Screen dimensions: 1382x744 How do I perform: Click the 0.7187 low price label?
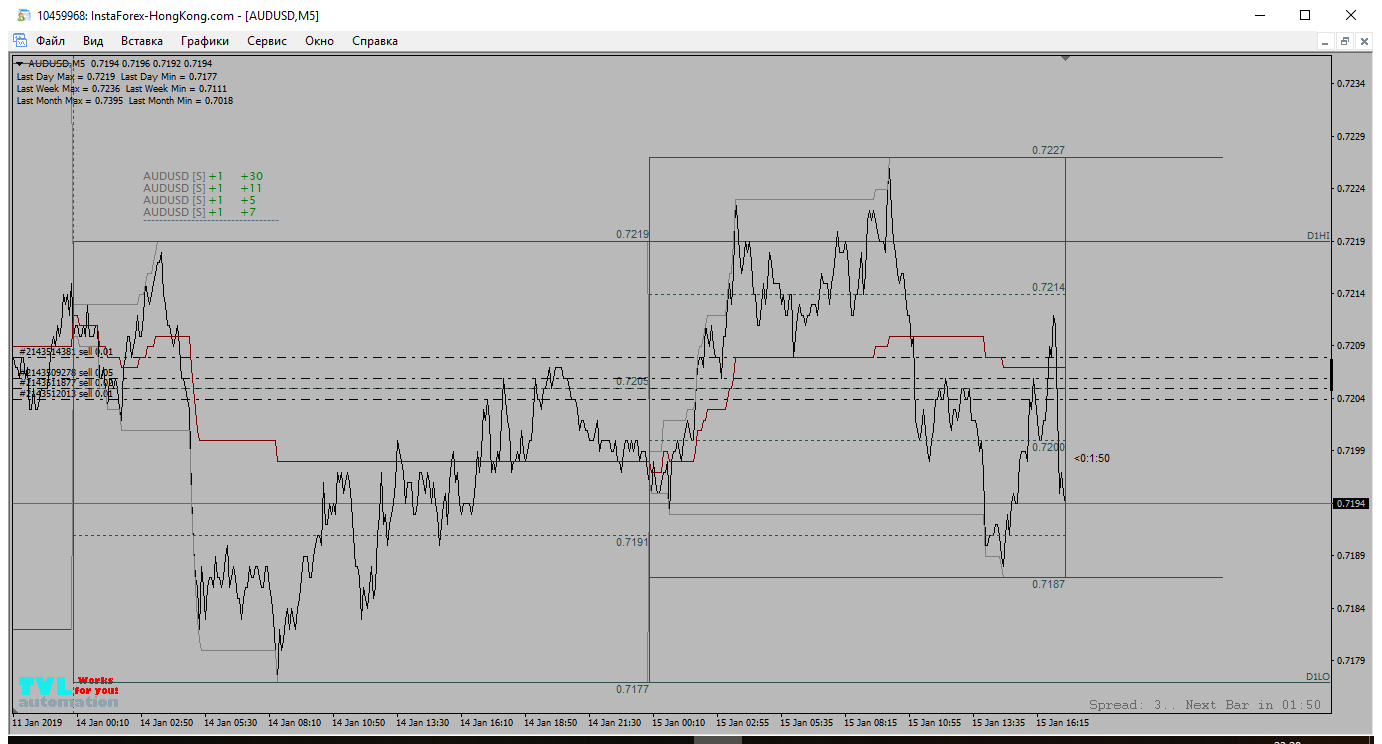pyautogui.click(x=1048, y=584)
